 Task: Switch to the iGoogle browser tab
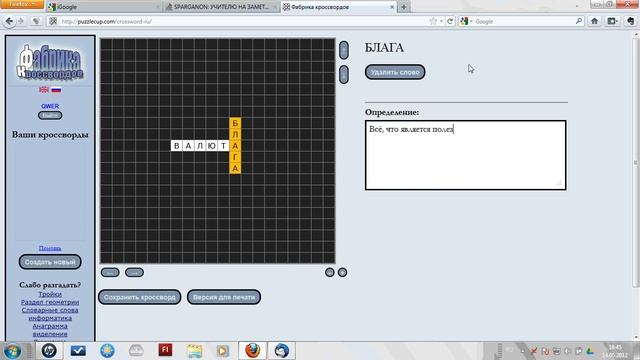pyautogui.click(x=104, y=7)
